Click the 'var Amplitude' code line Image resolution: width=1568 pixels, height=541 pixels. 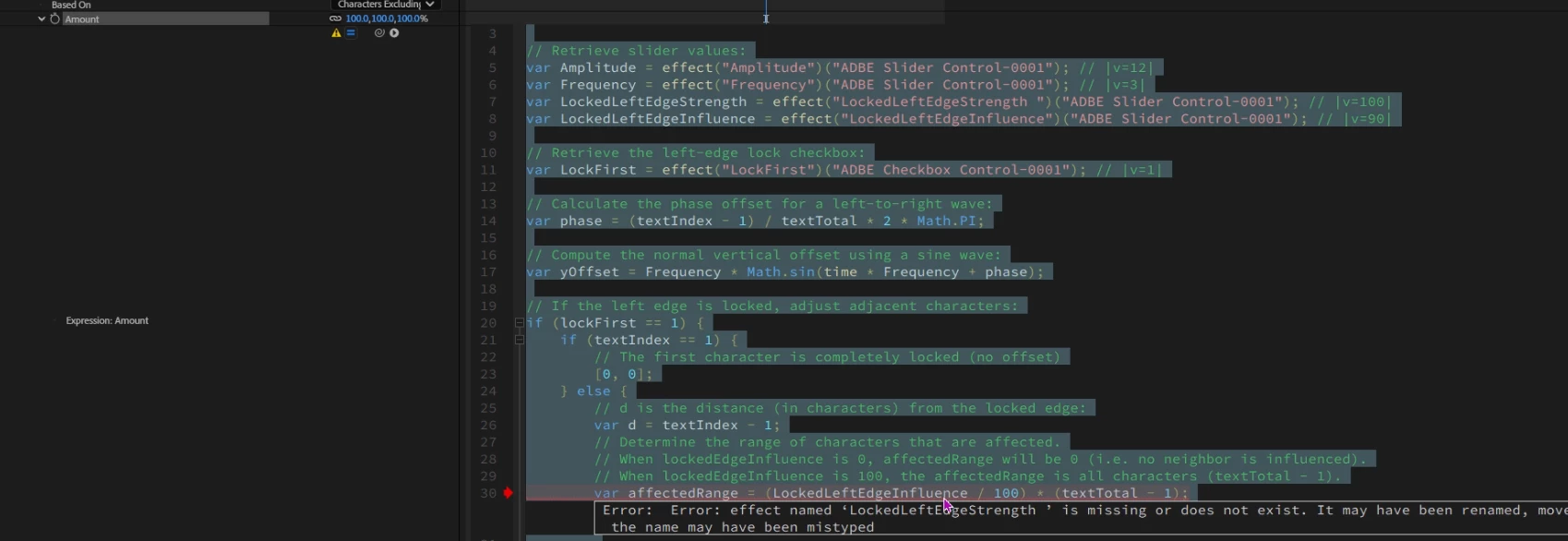pyautogui.click(x=840, y=67)
